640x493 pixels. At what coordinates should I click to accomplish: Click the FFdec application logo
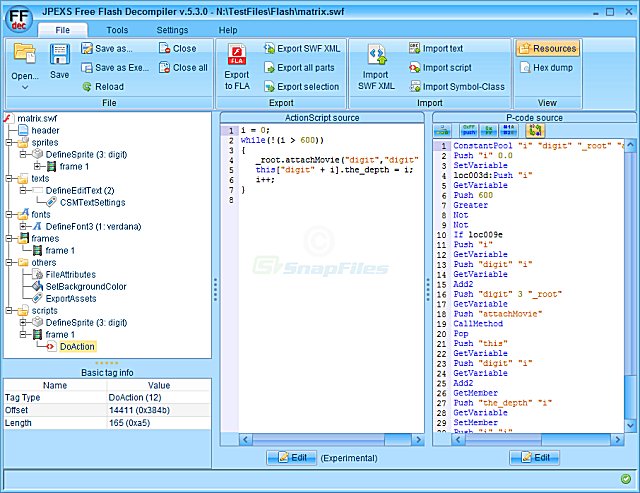click(x=19, y=20)
